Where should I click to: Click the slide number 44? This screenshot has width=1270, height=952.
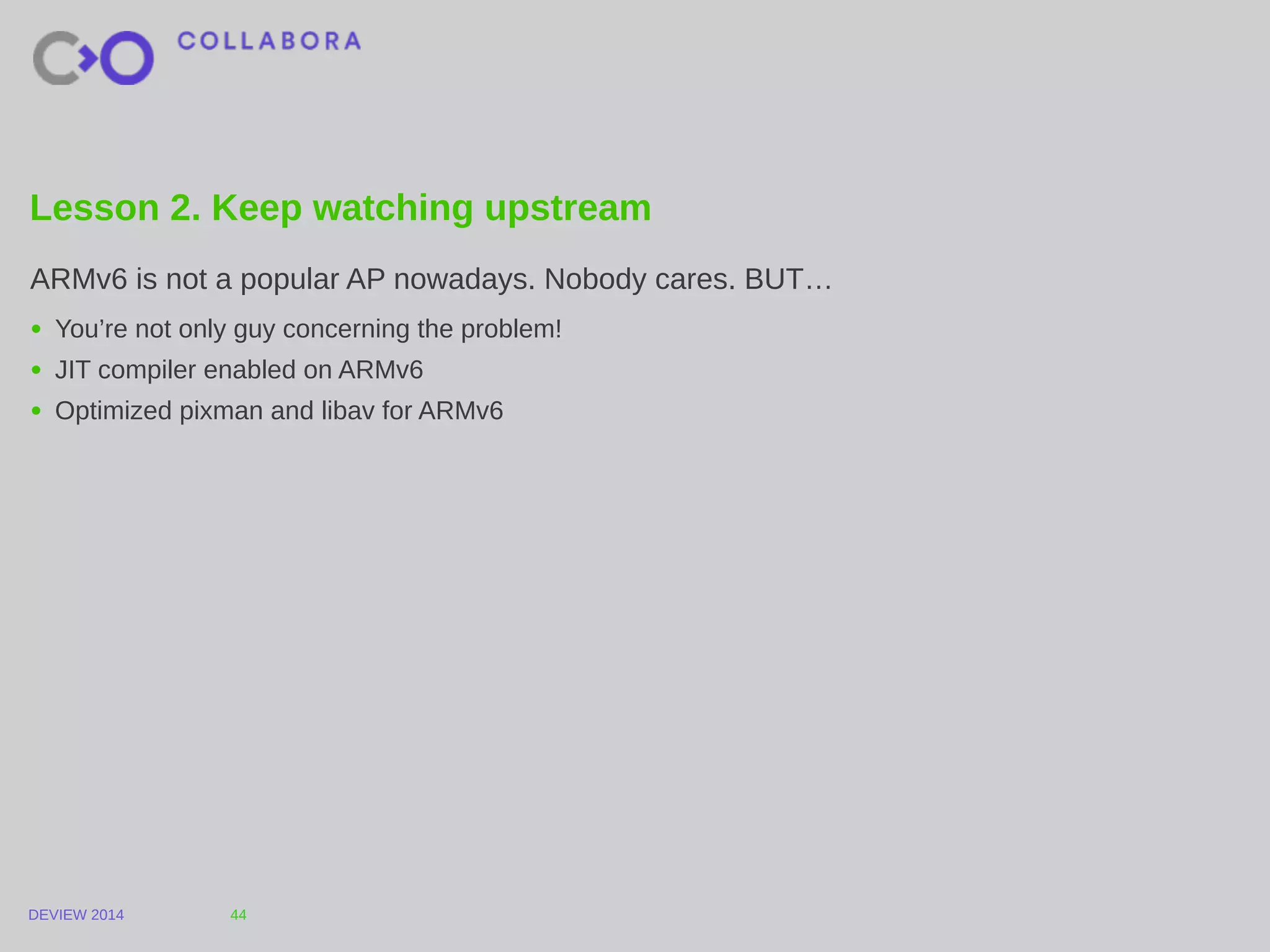point(238,915)
